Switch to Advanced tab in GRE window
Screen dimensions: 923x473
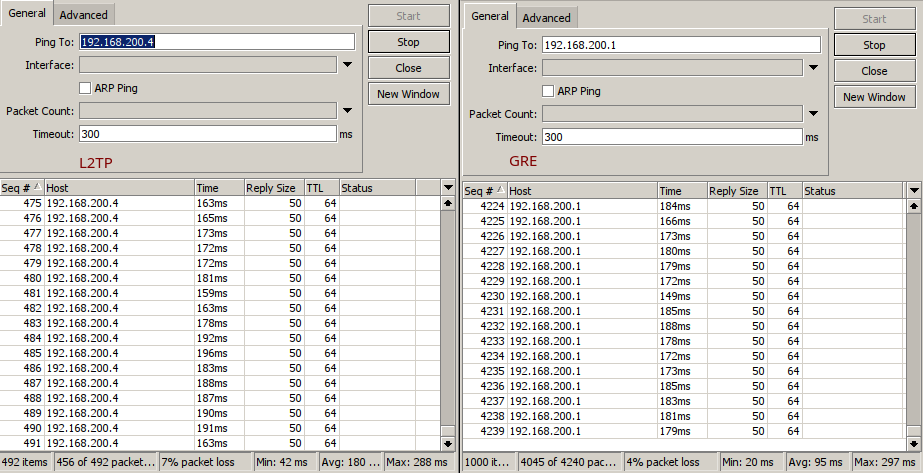(546, 18)
